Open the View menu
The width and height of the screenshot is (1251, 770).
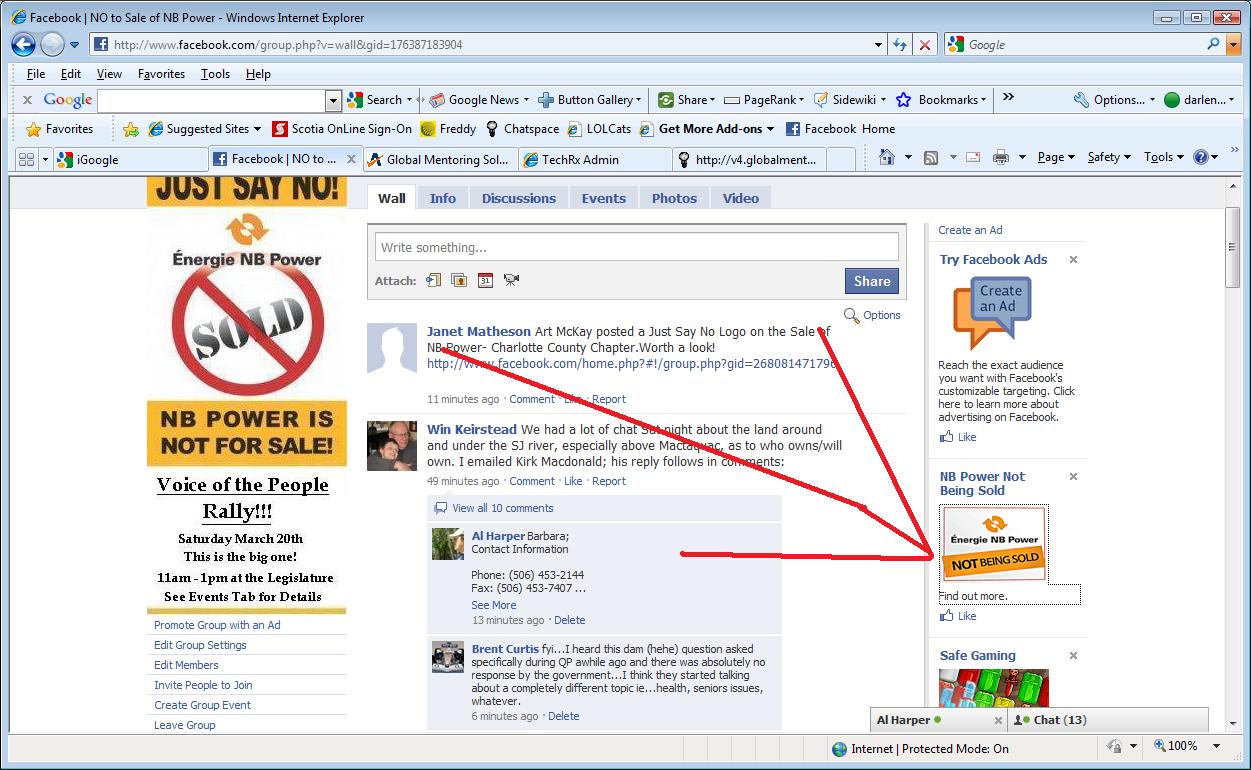pos(109,74)
